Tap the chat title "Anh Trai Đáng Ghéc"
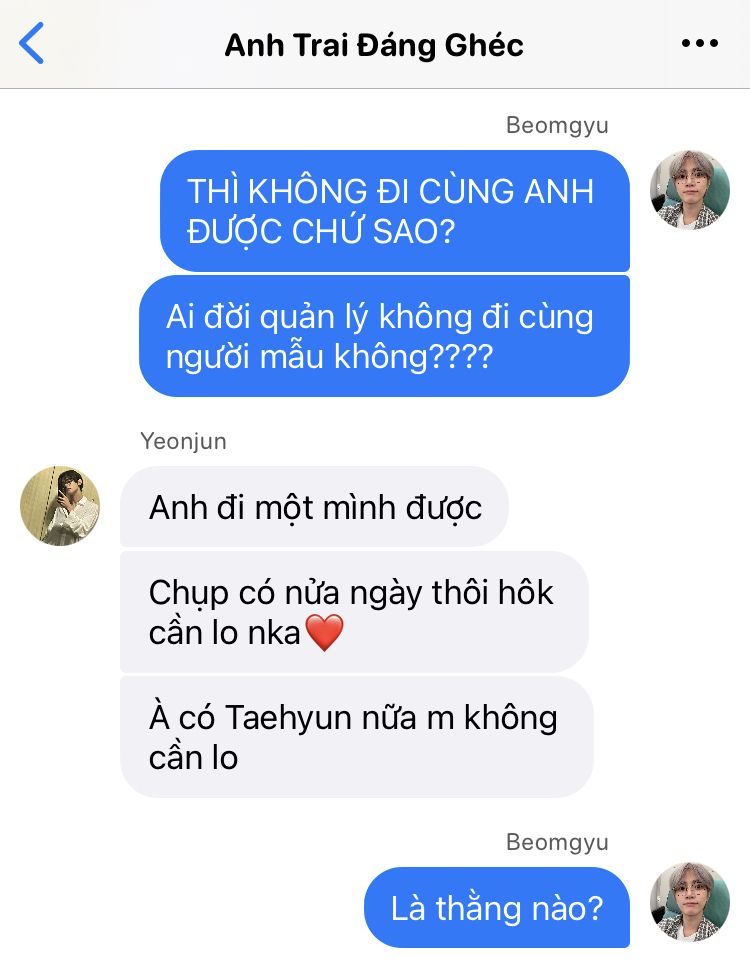The height and width of the screenshot is (969, 750). (x=374, y=45)
